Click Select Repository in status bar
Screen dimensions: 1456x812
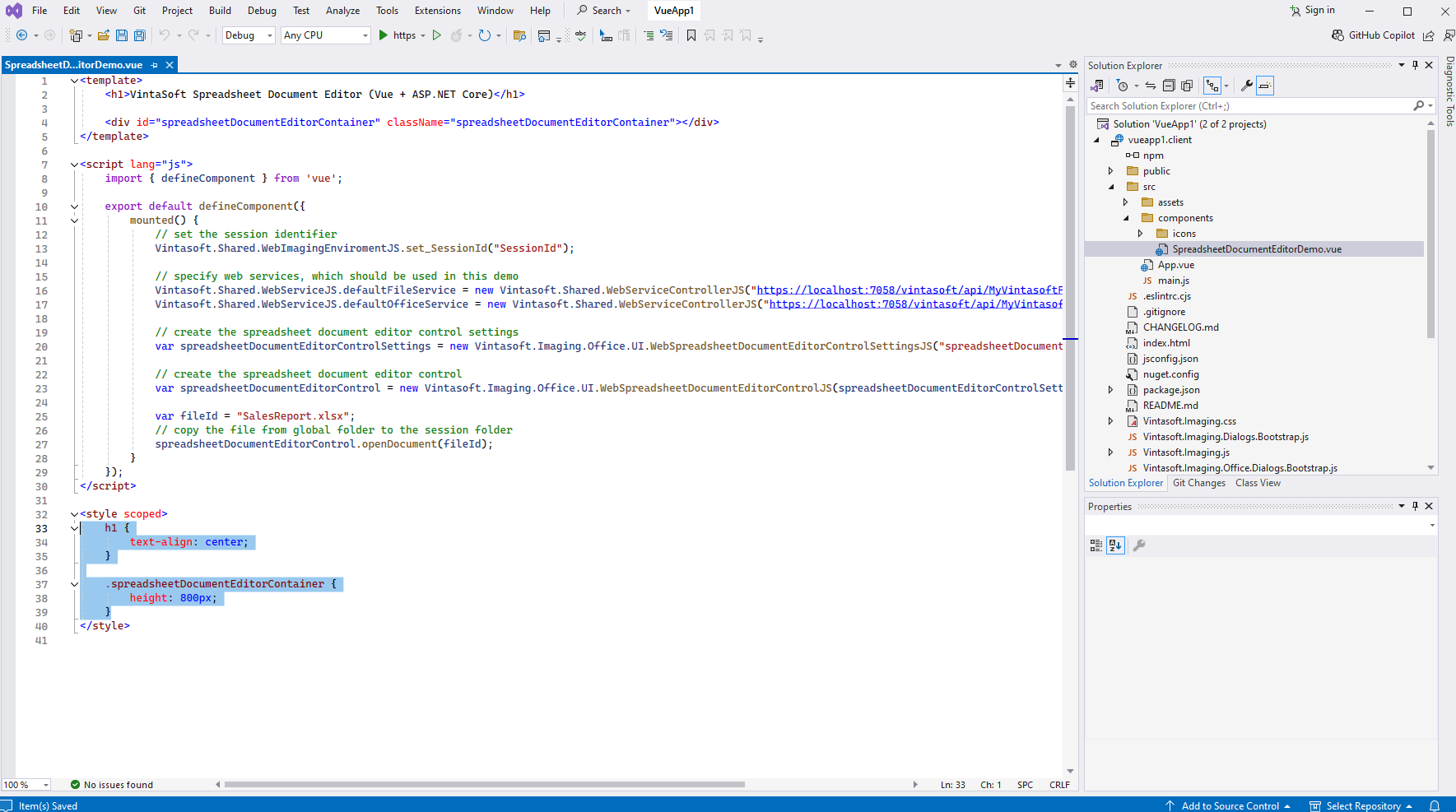[1361, 805]
